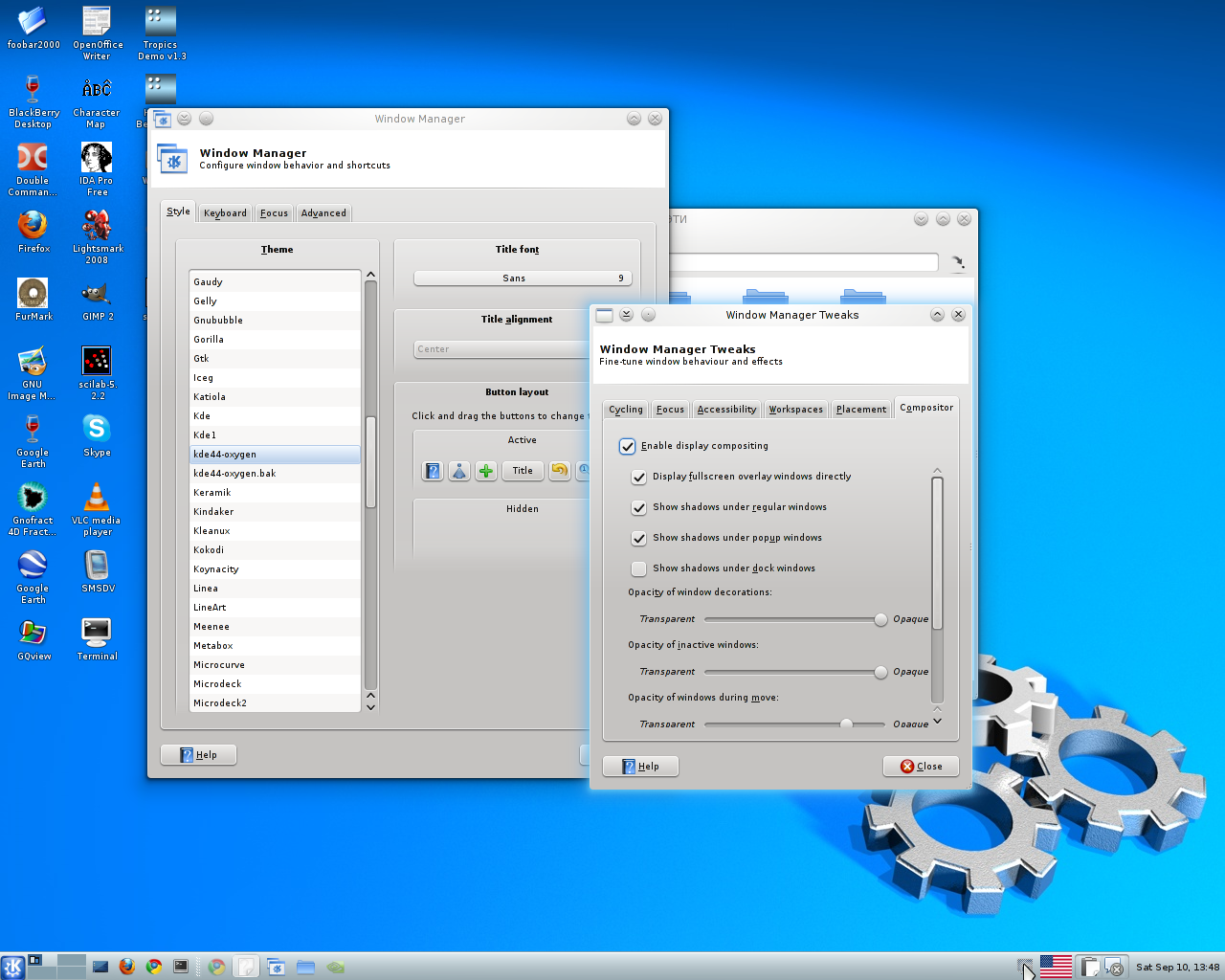The width and height of the screenshot is (1225, 980).
Task: Click the Menu icon in the Active button row
Action: (459, 471)
